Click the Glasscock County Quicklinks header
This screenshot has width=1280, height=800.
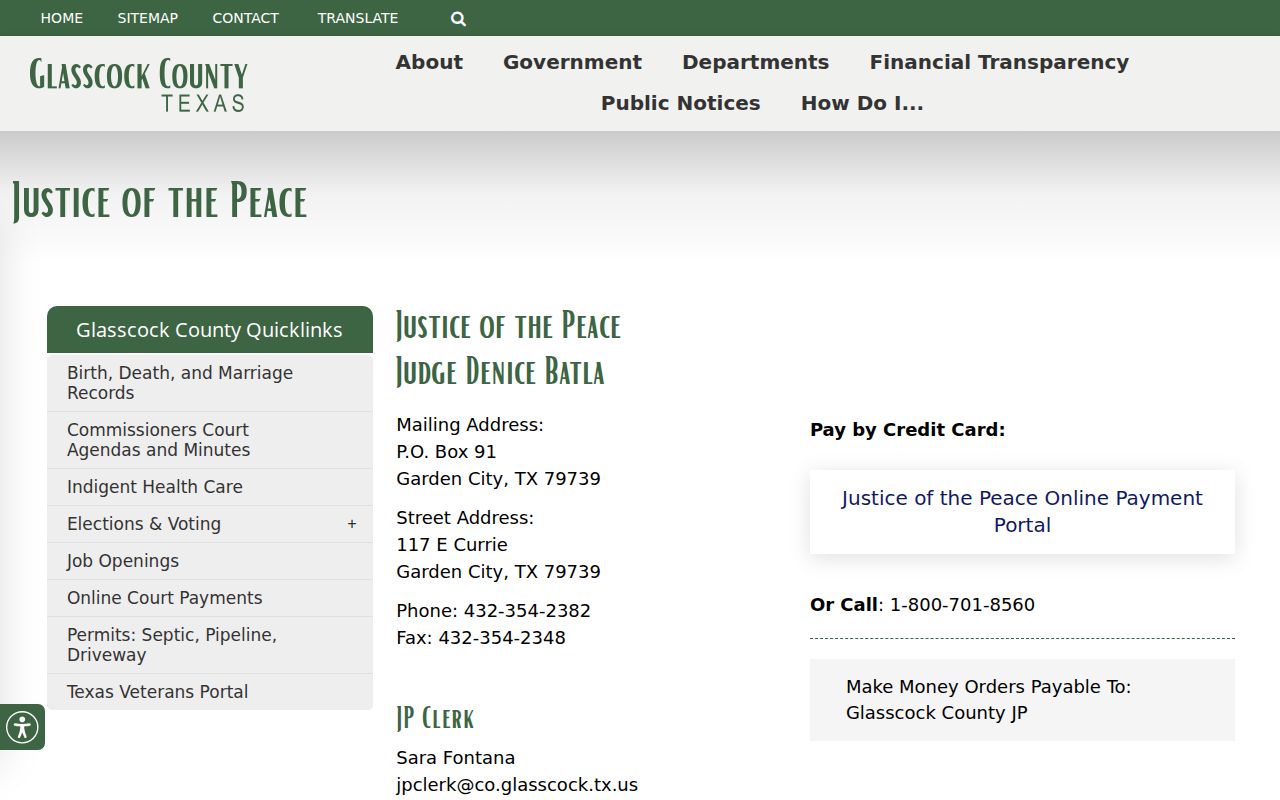210,330
